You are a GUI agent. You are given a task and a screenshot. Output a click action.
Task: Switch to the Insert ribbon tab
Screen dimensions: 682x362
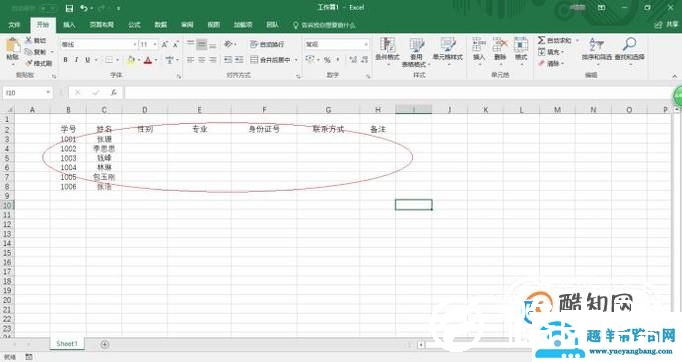[69, 25]
